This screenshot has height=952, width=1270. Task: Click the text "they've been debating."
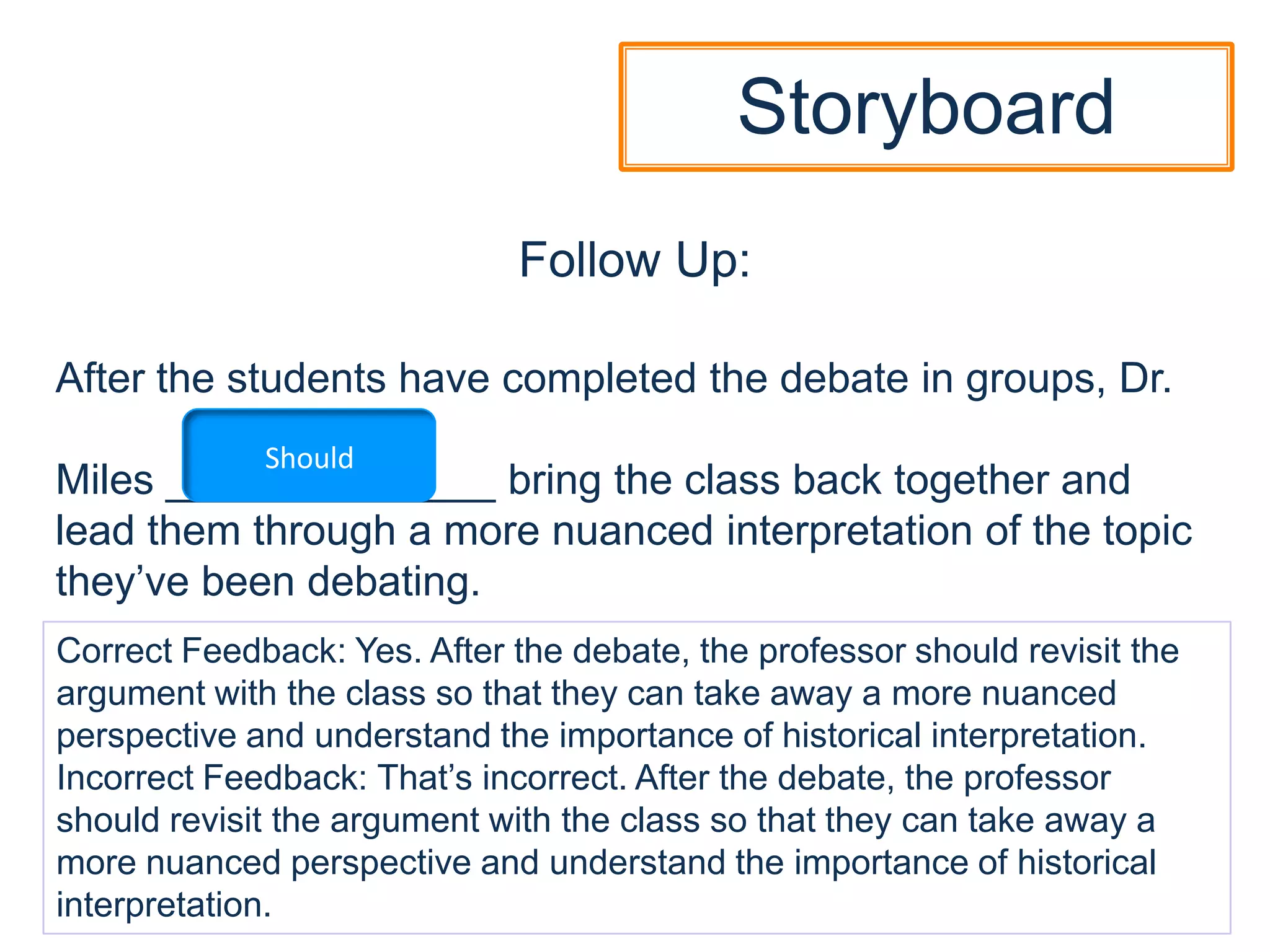268,582
